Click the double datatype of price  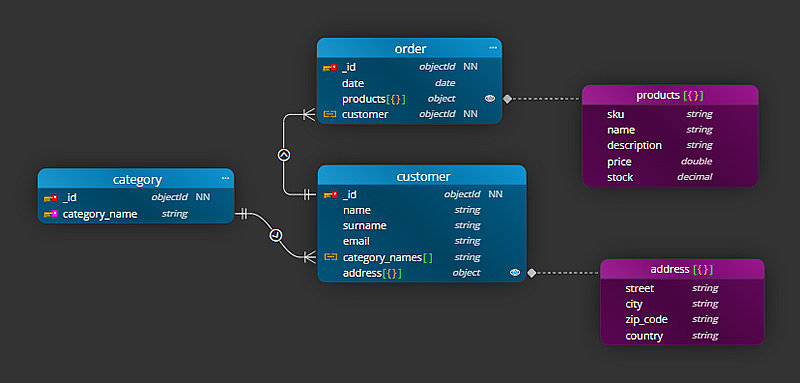(x=696, y=162)
